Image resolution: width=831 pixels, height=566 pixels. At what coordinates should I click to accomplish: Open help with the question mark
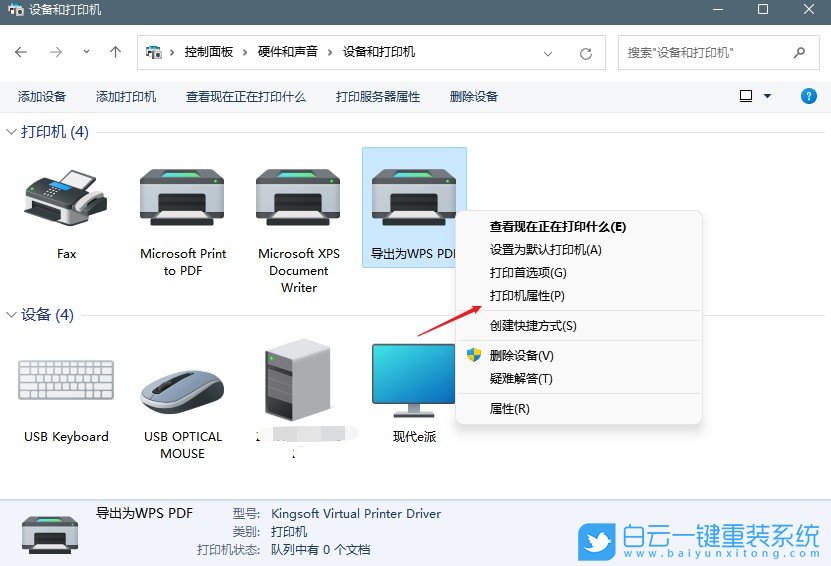point(809,96)
